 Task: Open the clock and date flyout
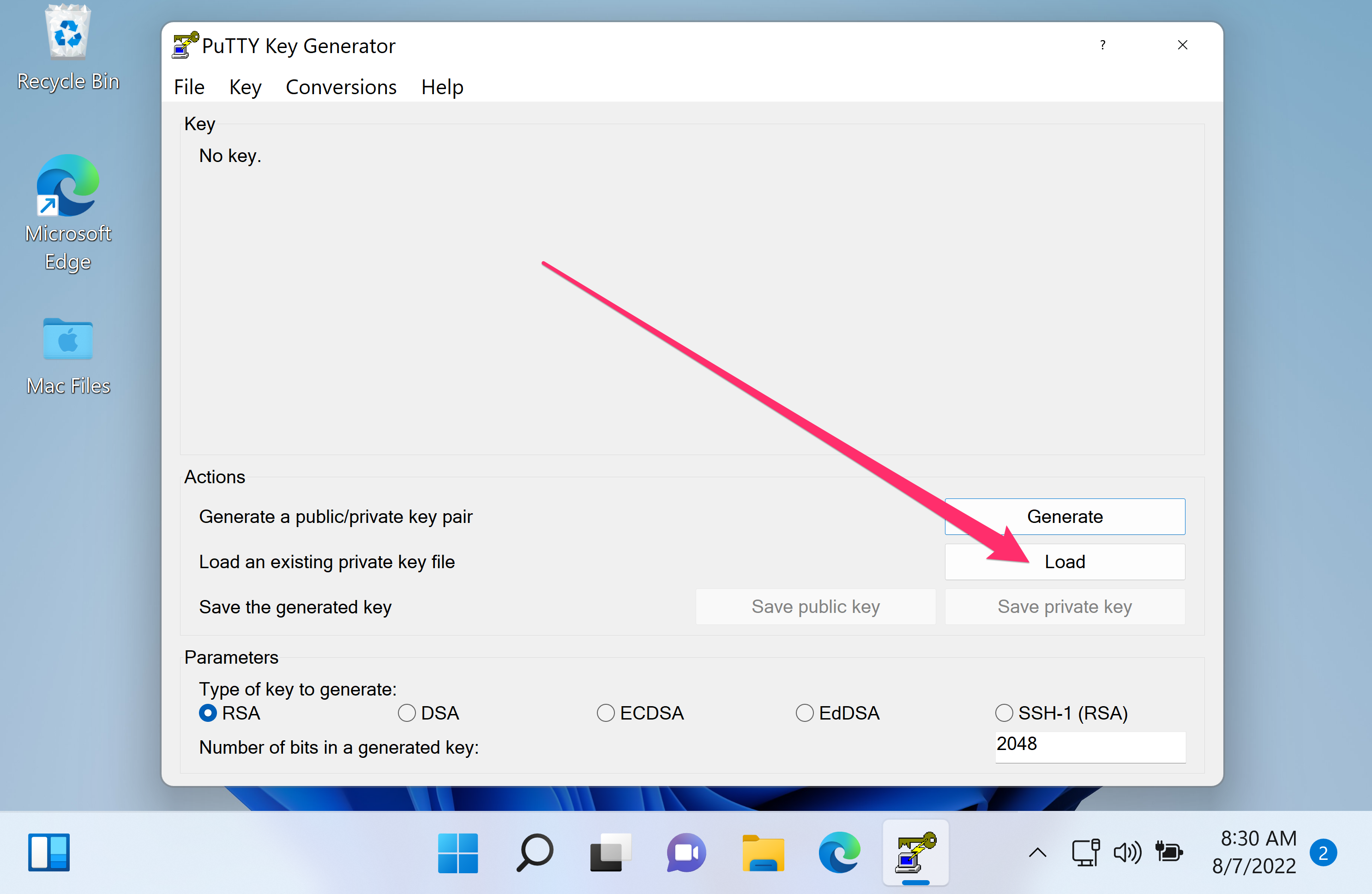[x=1255, y=852]
